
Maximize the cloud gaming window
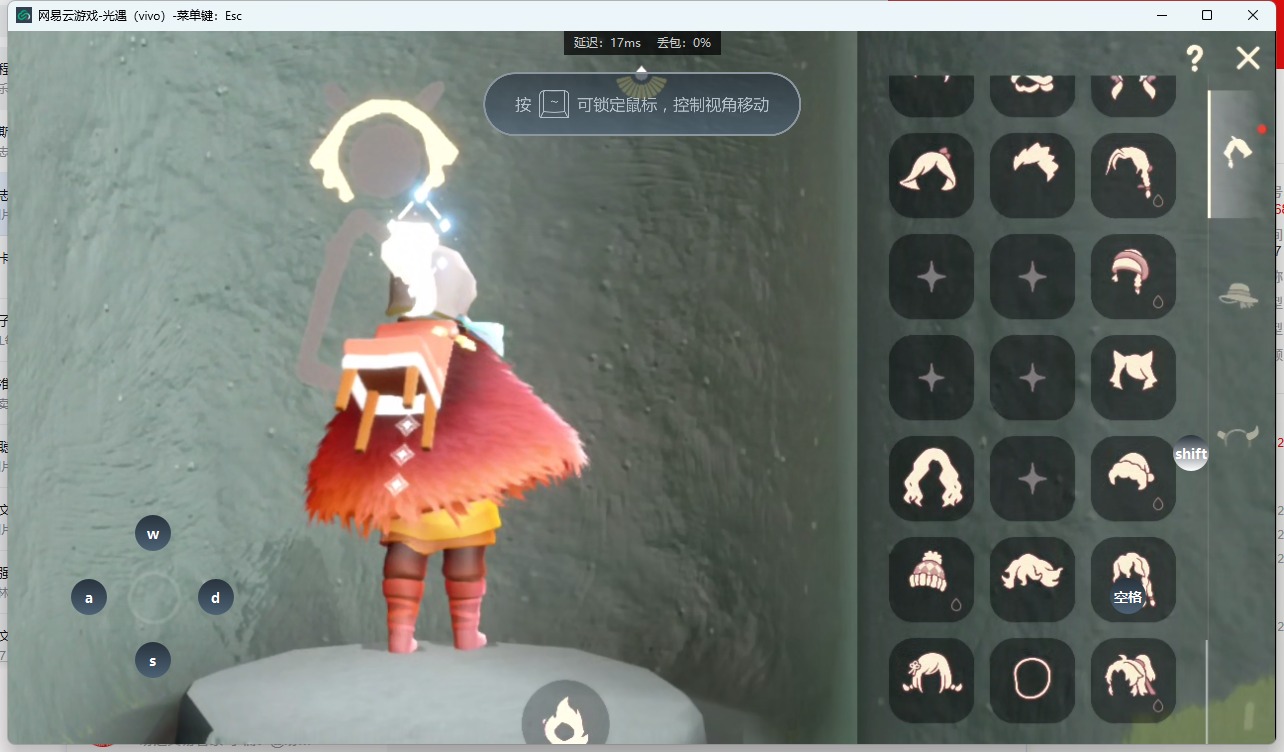[1207, 15]
